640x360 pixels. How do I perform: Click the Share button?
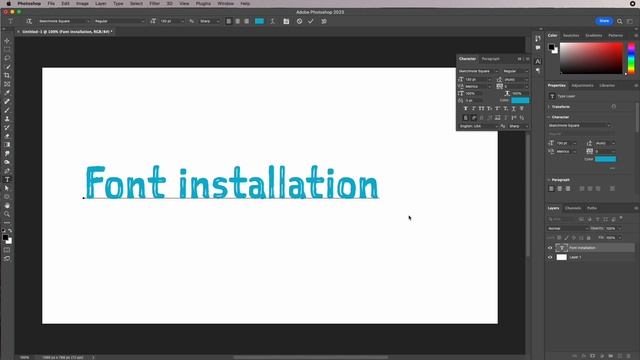[604, 21]
